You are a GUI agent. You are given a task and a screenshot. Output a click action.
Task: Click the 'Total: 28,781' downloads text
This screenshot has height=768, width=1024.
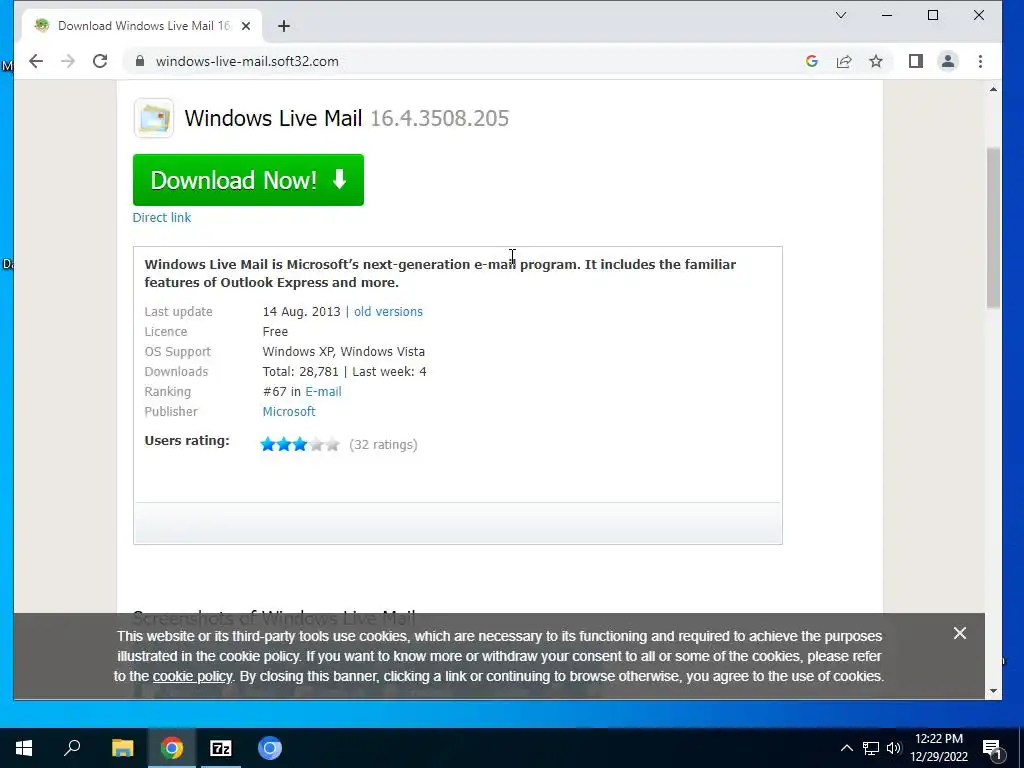coord(300,372)
